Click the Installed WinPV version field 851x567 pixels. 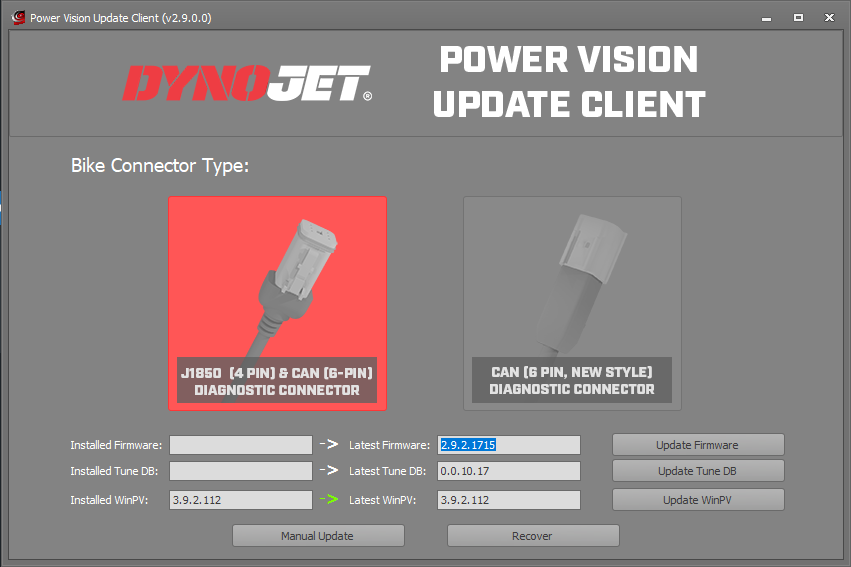[240, 500]
